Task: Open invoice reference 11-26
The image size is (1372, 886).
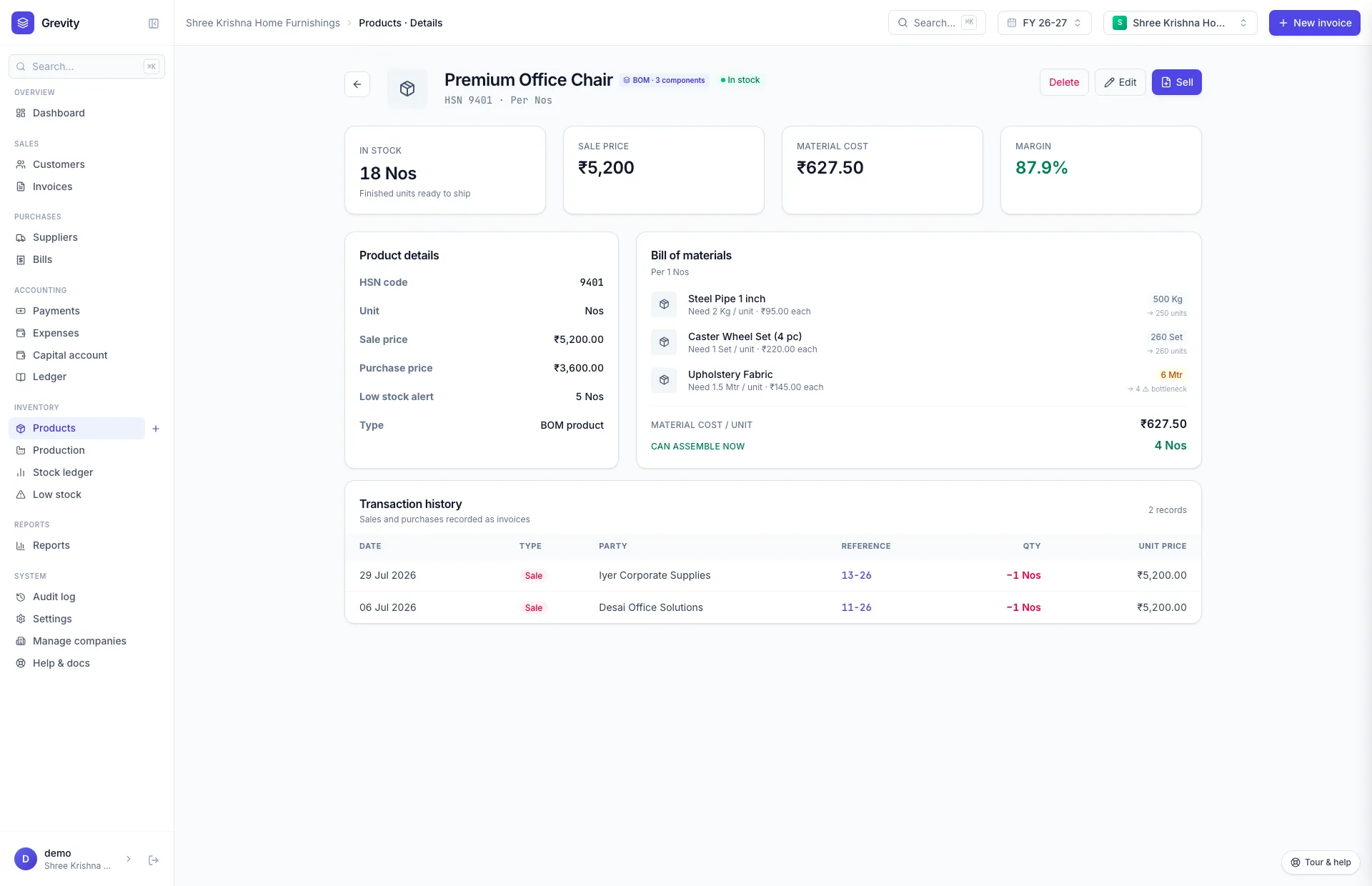Action: [x=856, y=607]
